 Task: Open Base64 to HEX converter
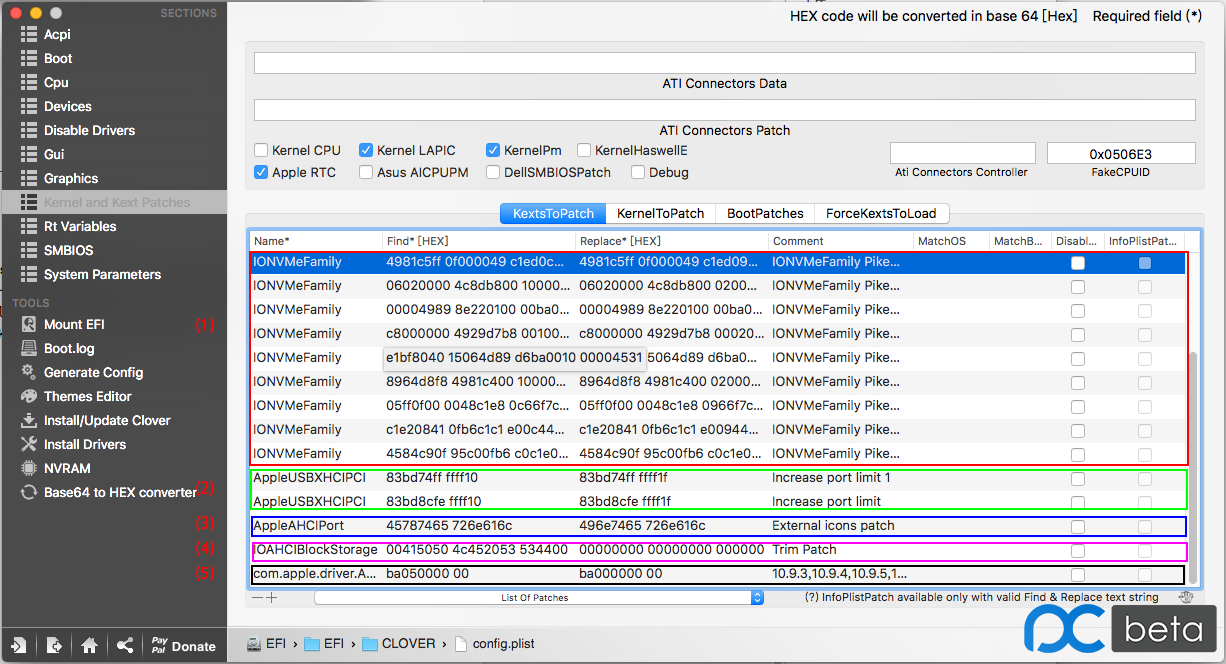tap(120, 492)
